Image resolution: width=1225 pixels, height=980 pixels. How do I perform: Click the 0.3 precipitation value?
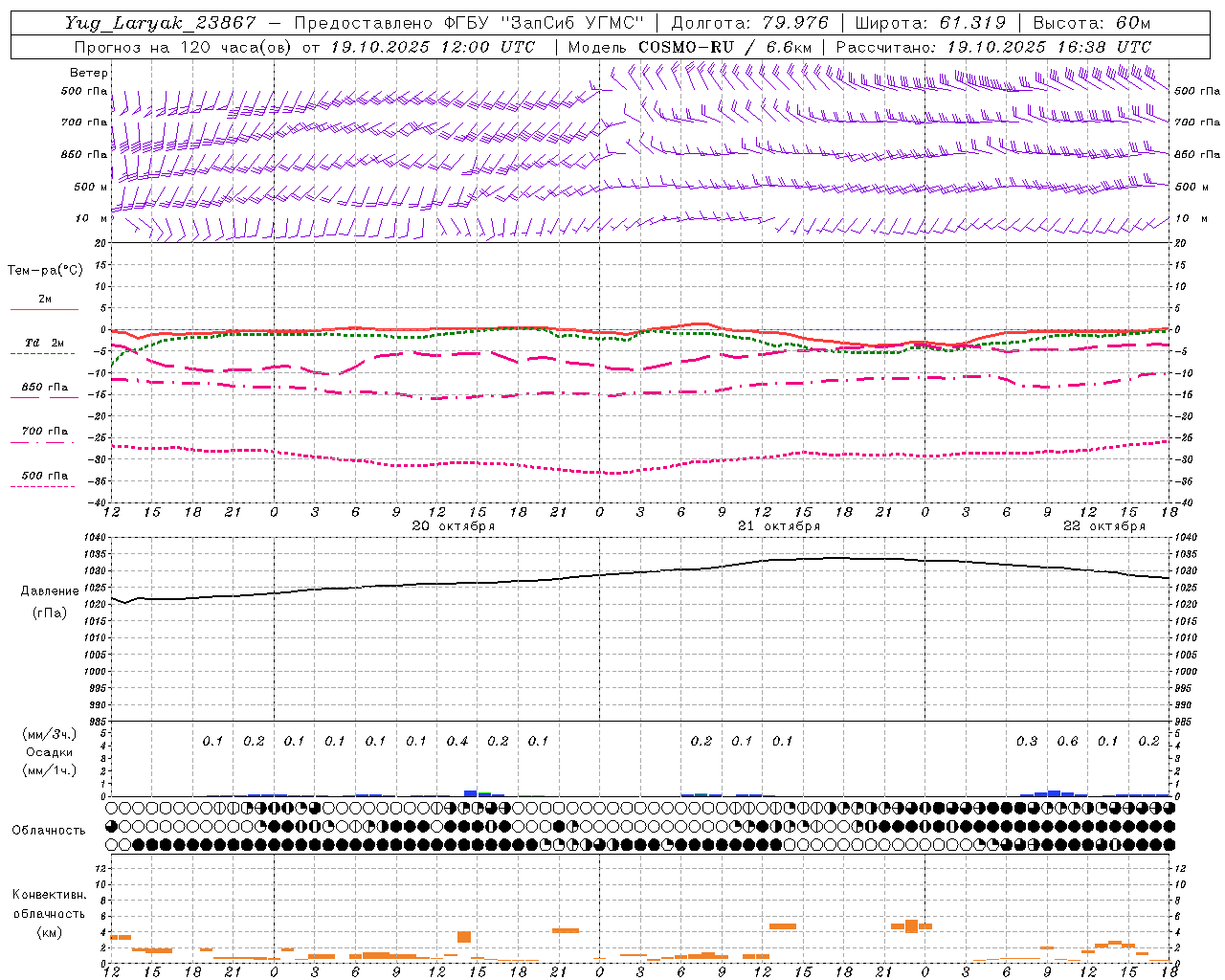click(1027, 741)
